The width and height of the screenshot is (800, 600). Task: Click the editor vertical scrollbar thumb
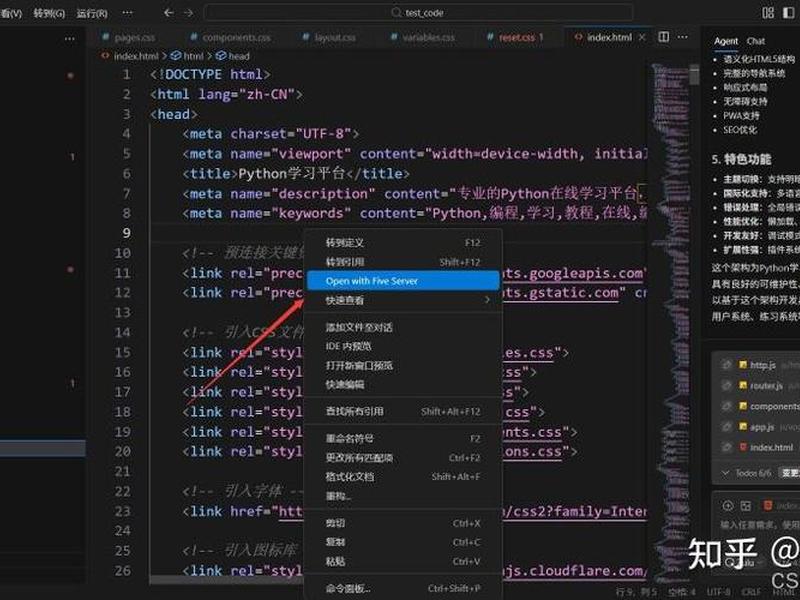pos(694,74)
